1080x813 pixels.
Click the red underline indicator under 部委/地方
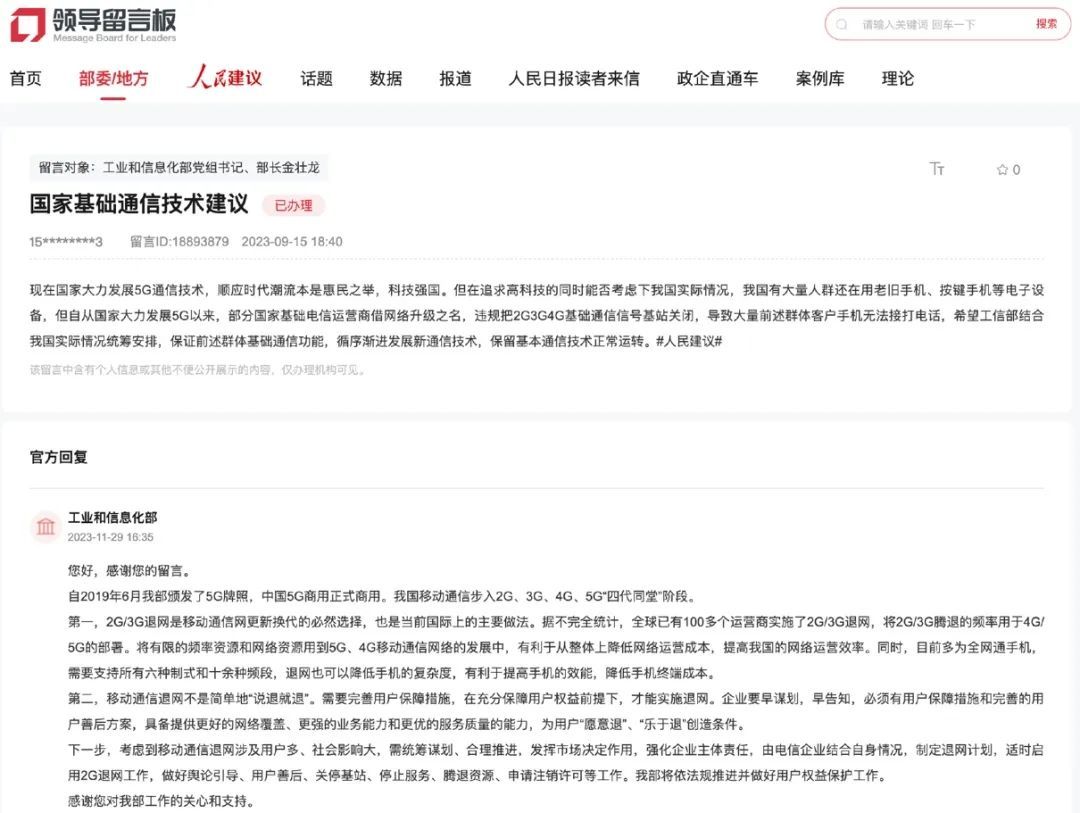click(110, 96)
